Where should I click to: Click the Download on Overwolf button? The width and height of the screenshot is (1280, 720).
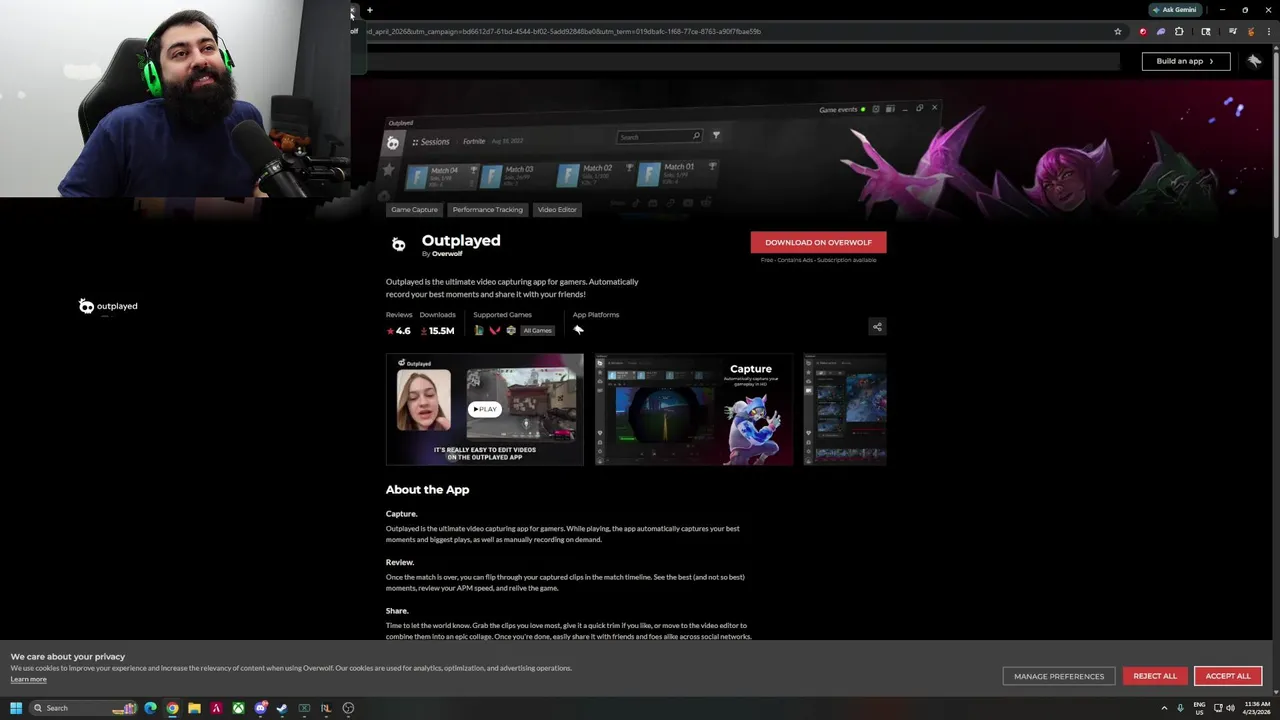(x=818, y=242)
